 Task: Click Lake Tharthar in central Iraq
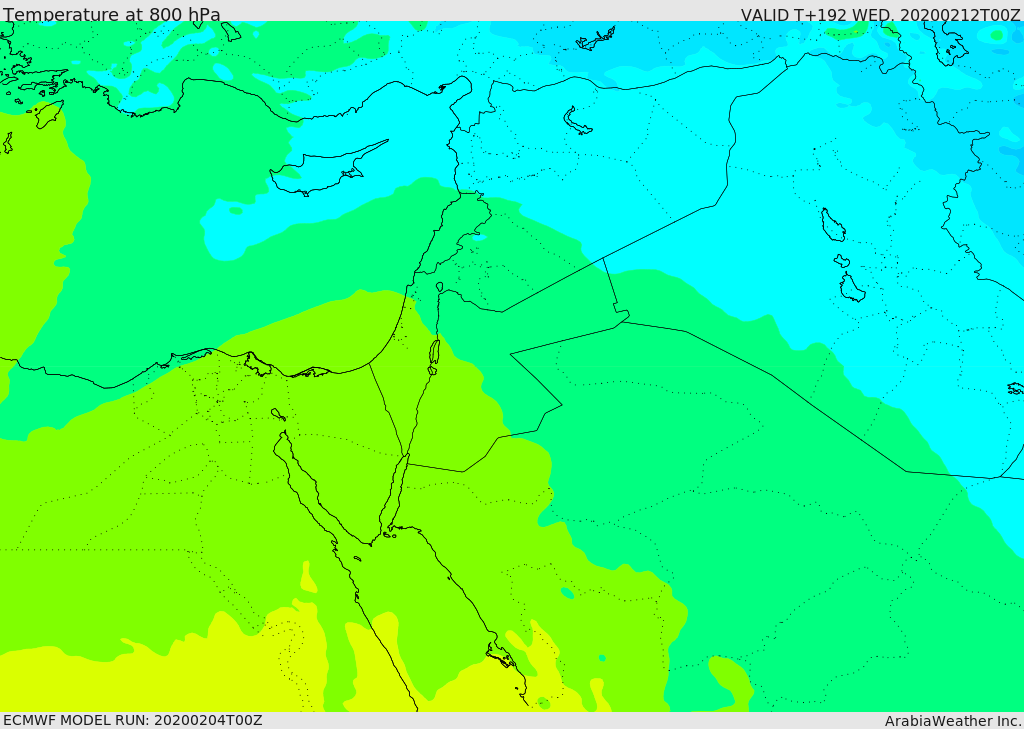833,225
